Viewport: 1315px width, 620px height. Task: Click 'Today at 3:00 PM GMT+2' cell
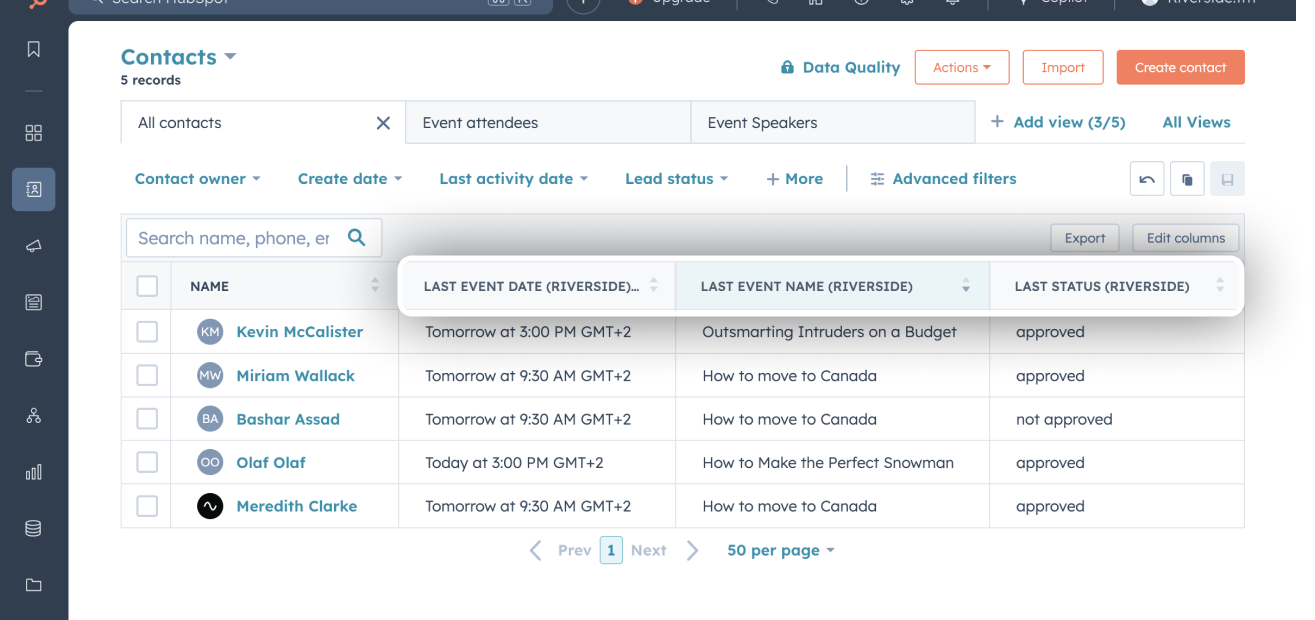537,463
